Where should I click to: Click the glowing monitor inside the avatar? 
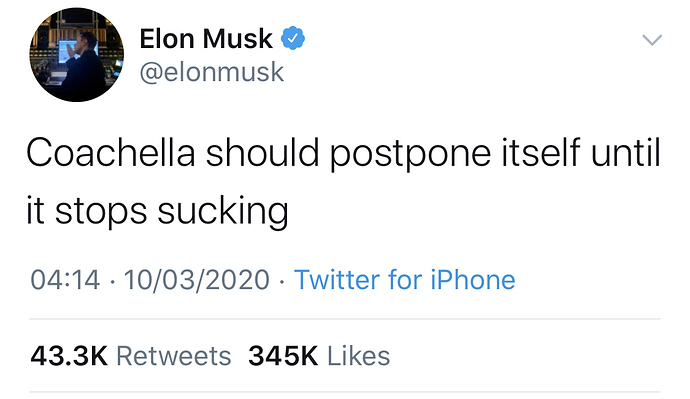66,51
